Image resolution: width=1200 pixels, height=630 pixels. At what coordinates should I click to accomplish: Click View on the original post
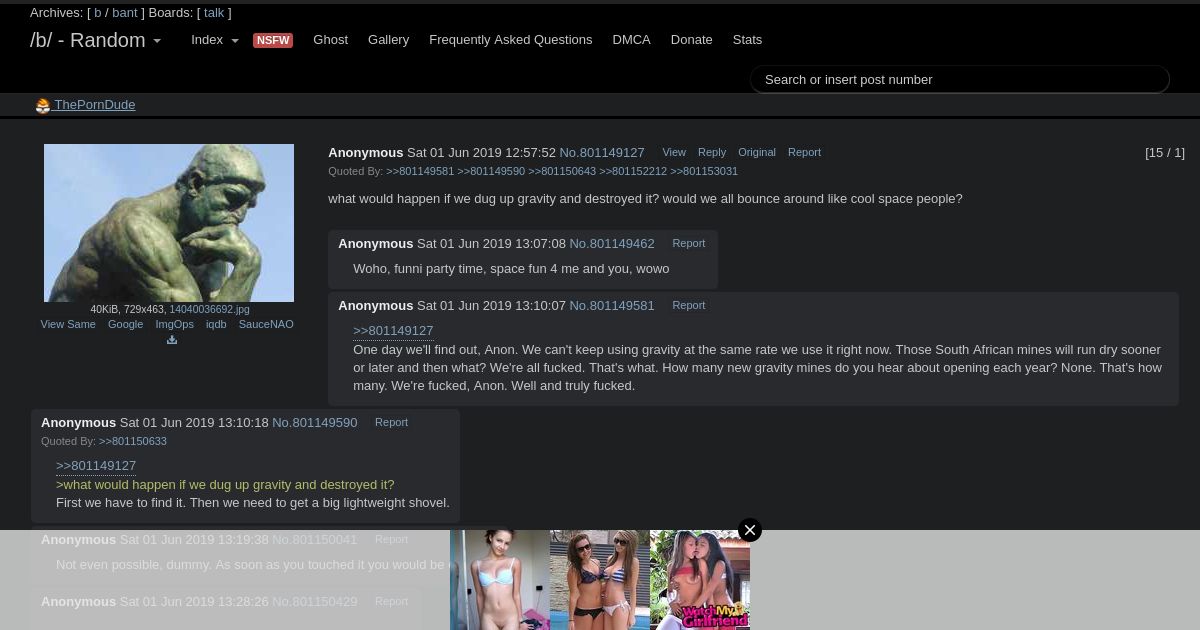point(674,152)
